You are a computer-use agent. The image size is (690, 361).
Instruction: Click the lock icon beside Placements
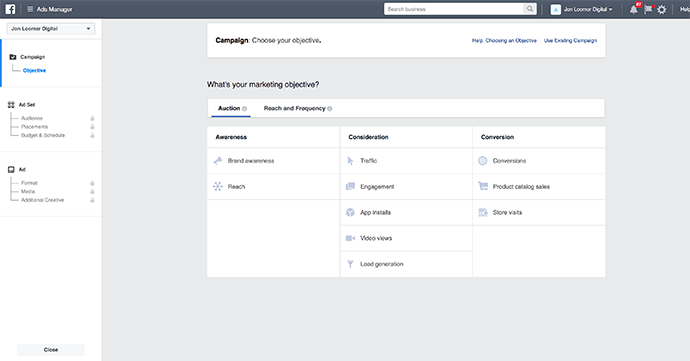(92, 127)
